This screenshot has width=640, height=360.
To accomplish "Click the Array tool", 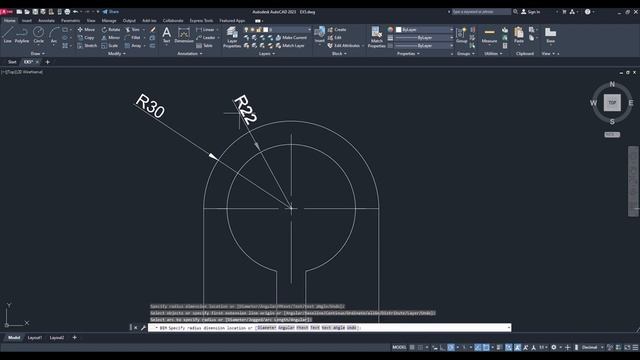I will pos(133,46).
